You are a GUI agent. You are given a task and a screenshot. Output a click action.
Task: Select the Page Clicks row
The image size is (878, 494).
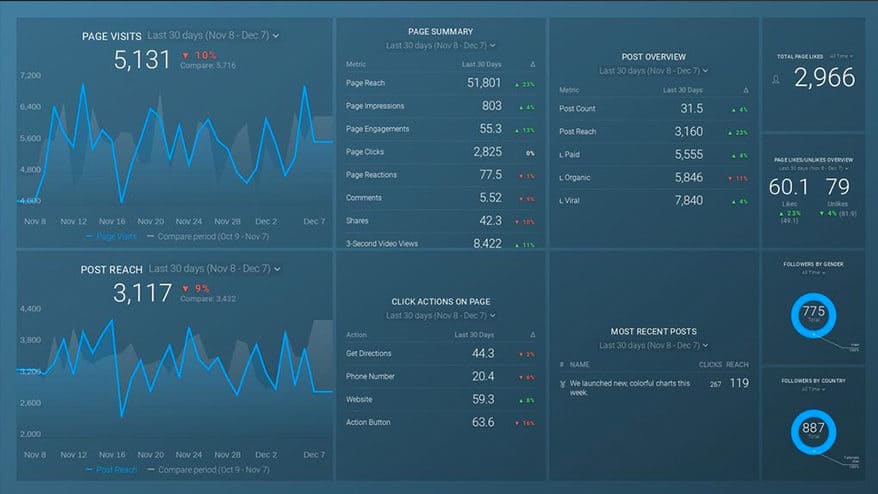pos(440,152)
